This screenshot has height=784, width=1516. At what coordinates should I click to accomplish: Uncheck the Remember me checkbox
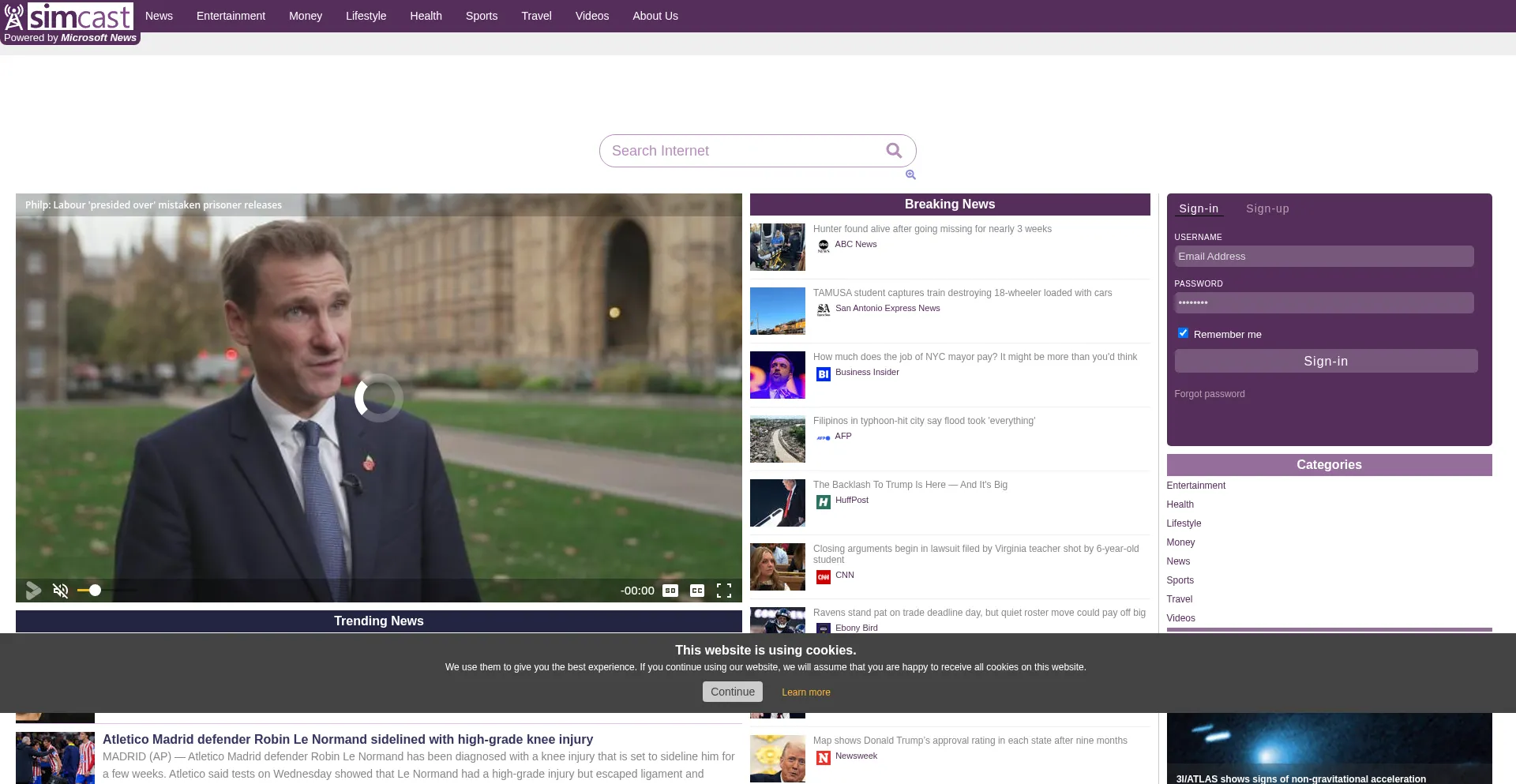[x=1183, y=333]
